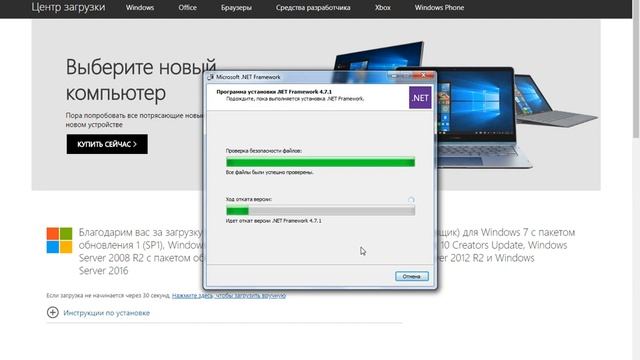Click the Проверка безопасности файлов label

pyautogui.click(x=264, y=151)
